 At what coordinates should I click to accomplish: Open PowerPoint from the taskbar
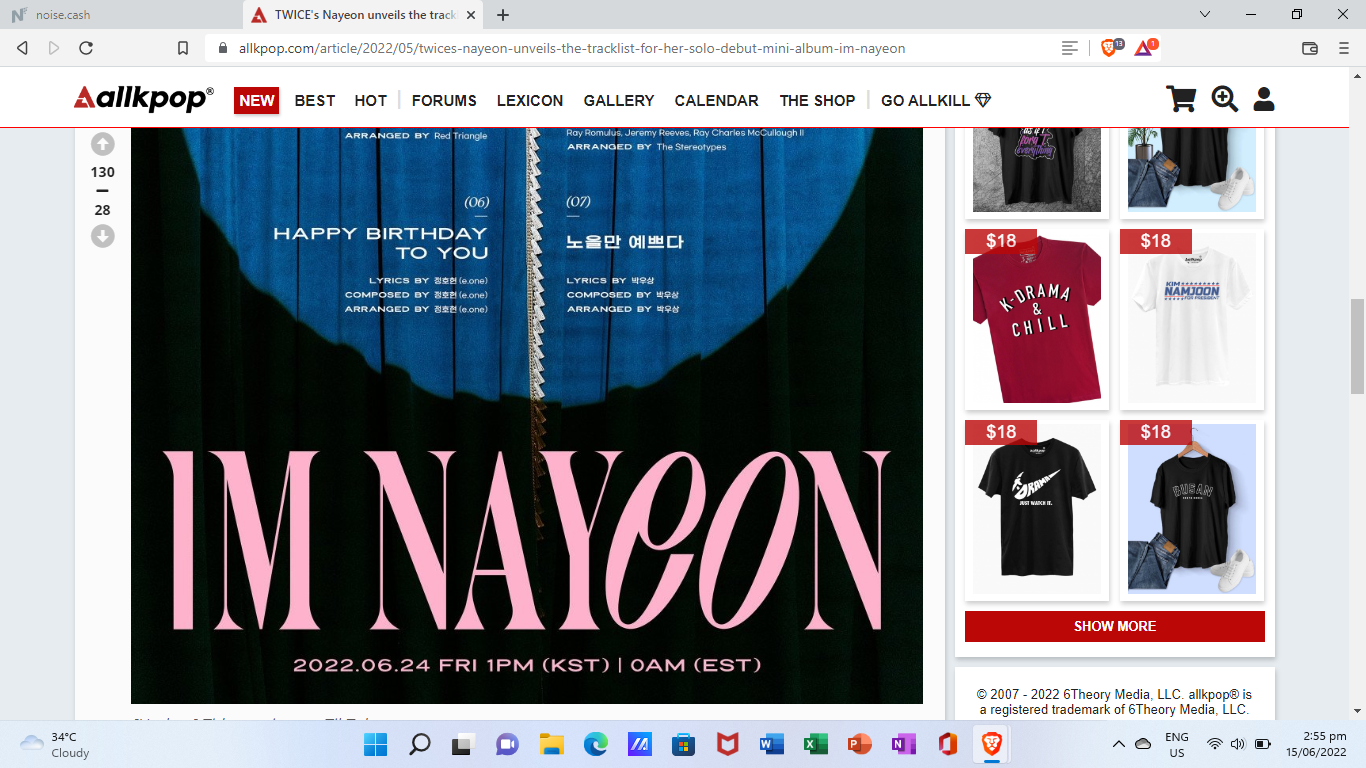(x=859, y=744)
